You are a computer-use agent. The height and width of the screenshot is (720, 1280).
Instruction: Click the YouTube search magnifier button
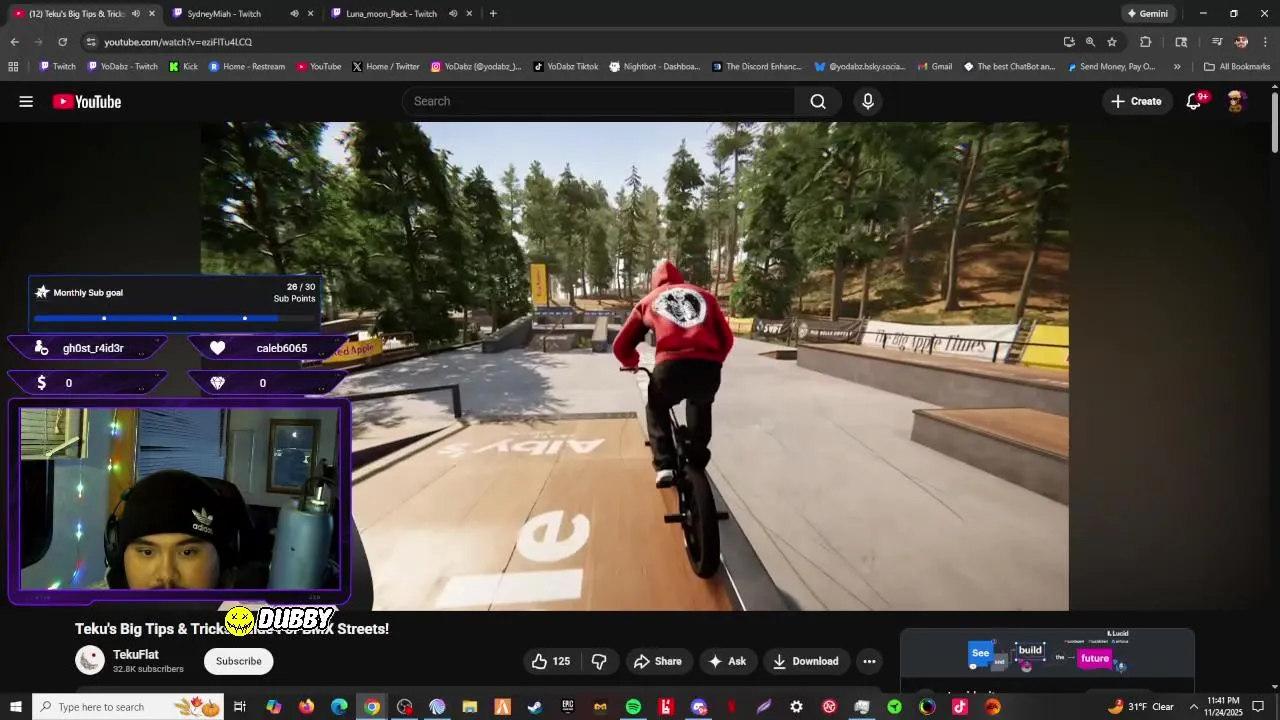[818, 101]
